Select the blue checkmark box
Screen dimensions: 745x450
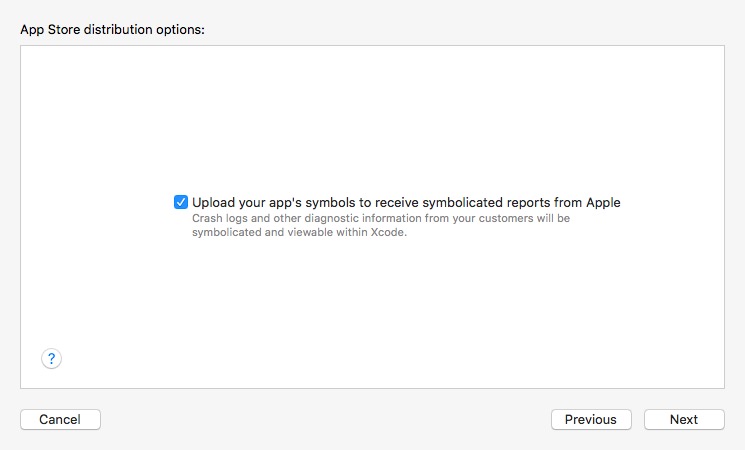click(x=181, y=202)
